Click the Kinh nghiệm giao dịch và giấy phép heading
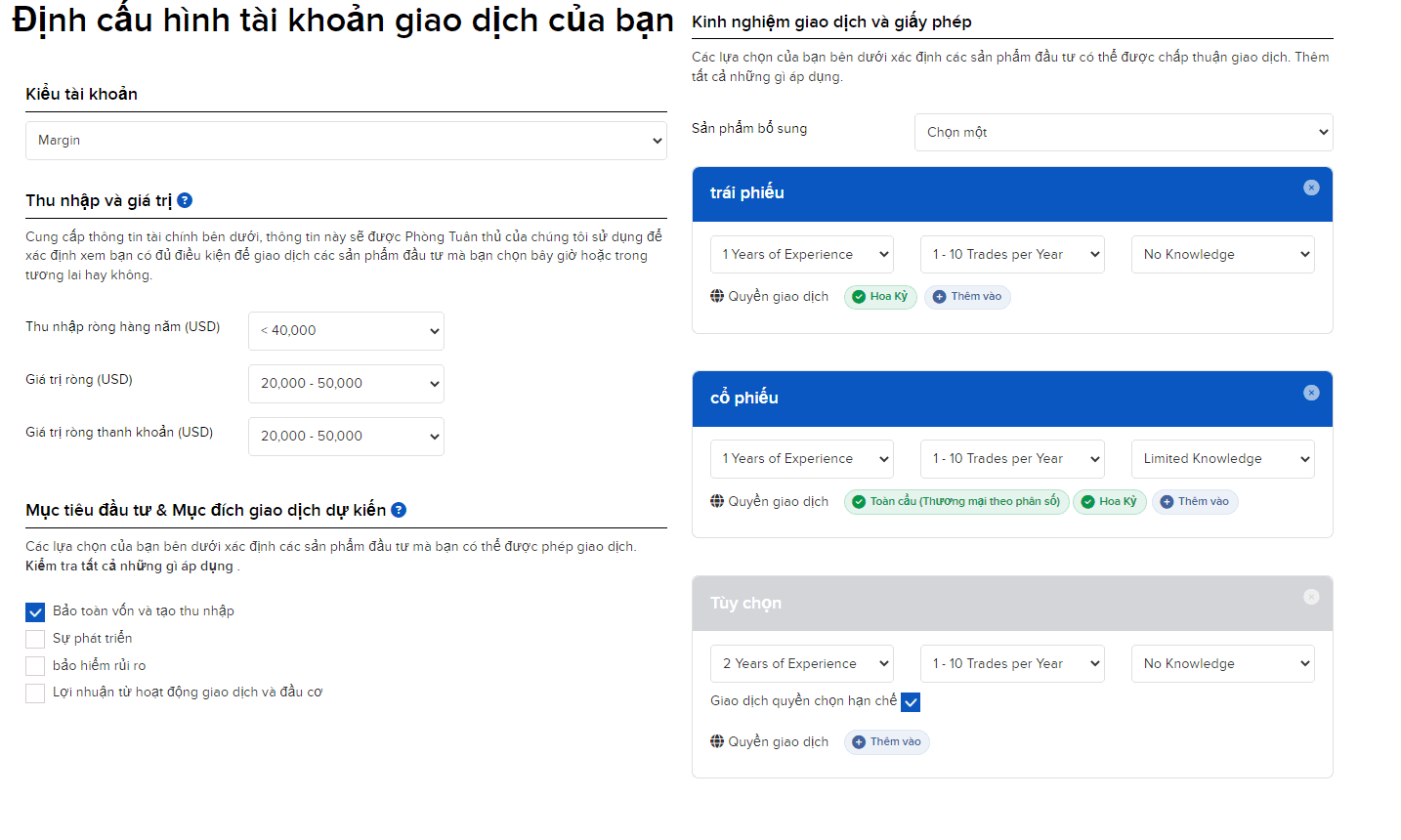Viewport: 1401px width, 840px height. pos(831,21)
